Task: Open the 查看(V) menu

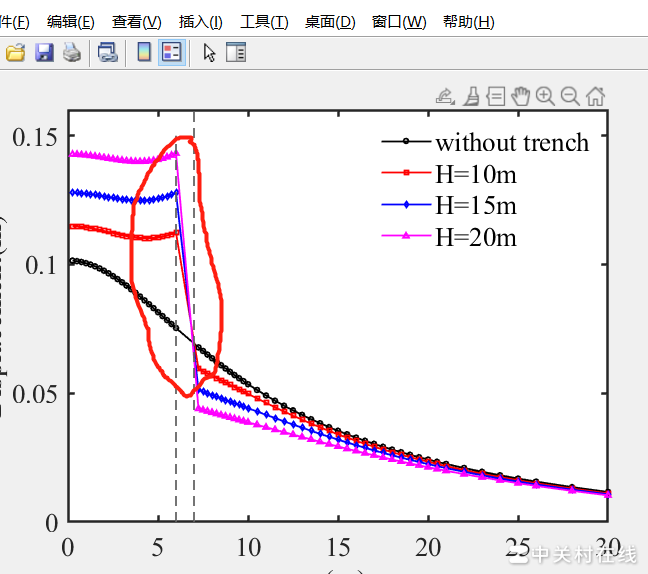Action: pos(137,22)
